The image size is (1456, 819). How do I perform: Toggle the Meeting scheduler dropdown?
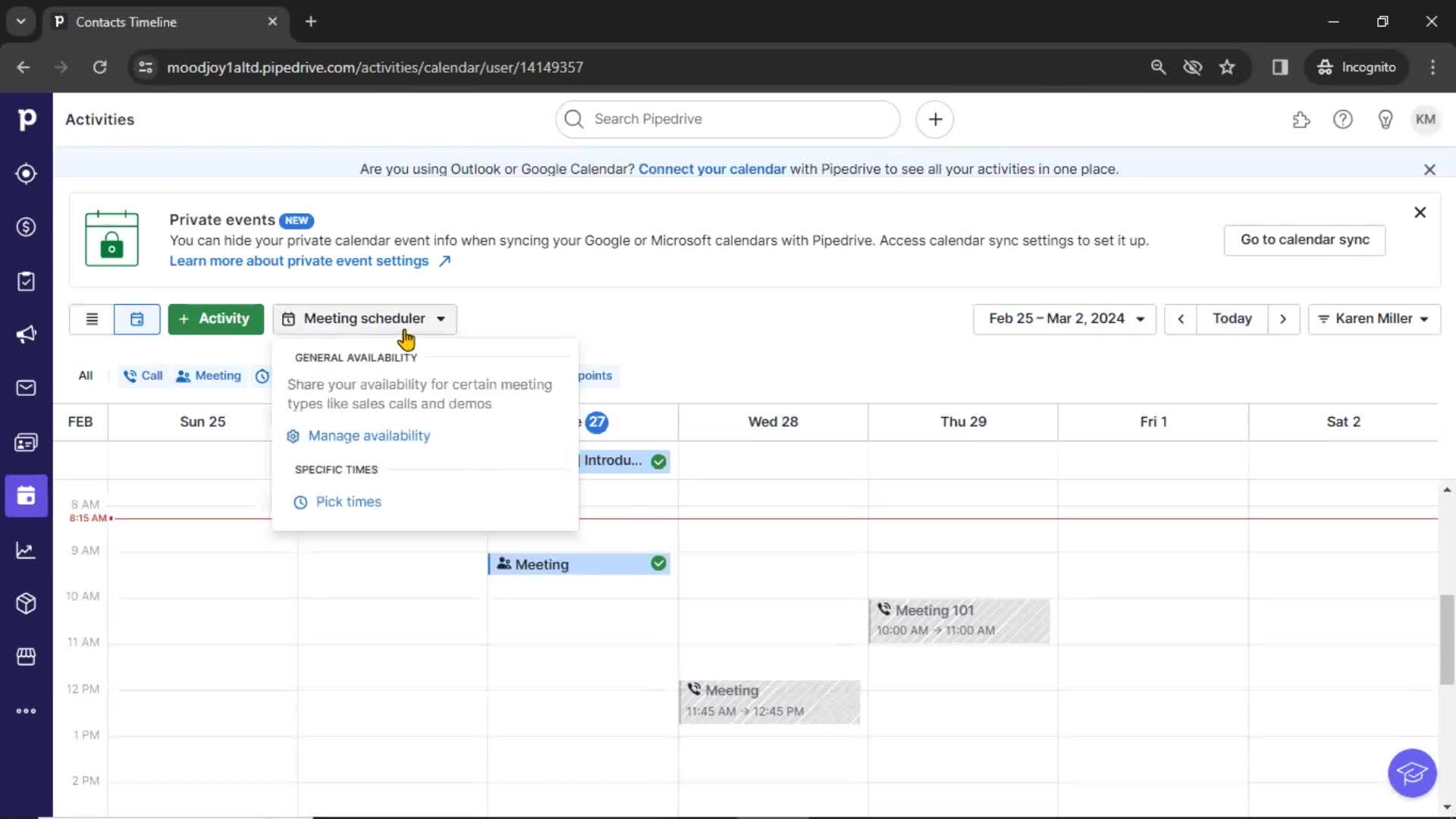tap(365, 319)
